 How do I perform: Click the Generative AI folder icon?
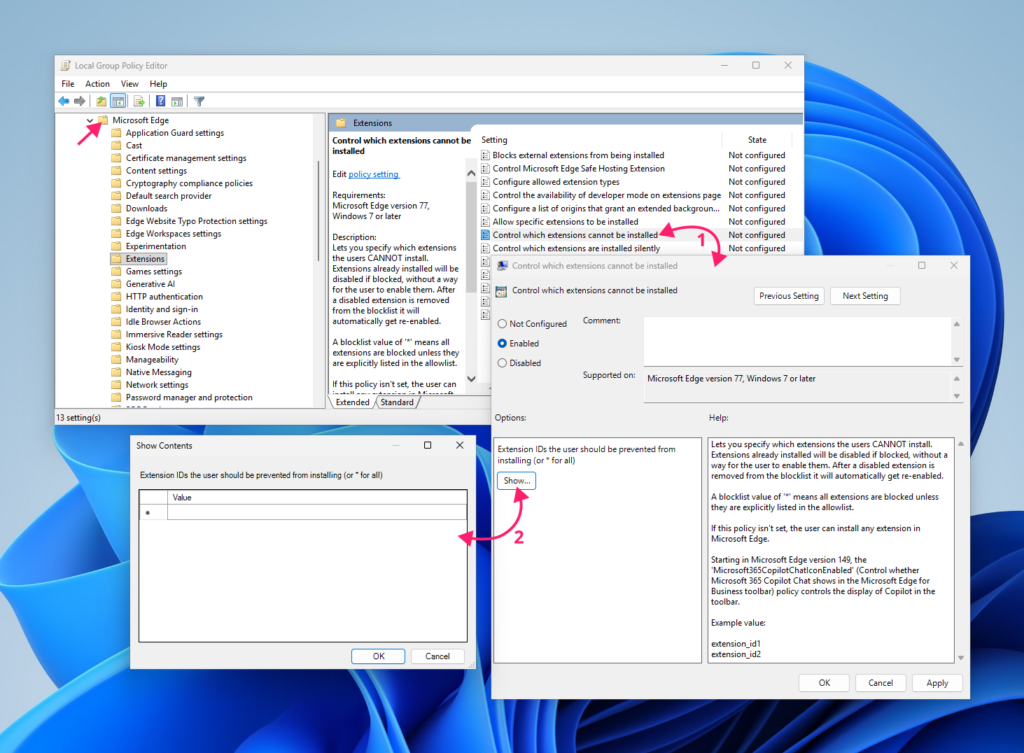pos(116,284)
